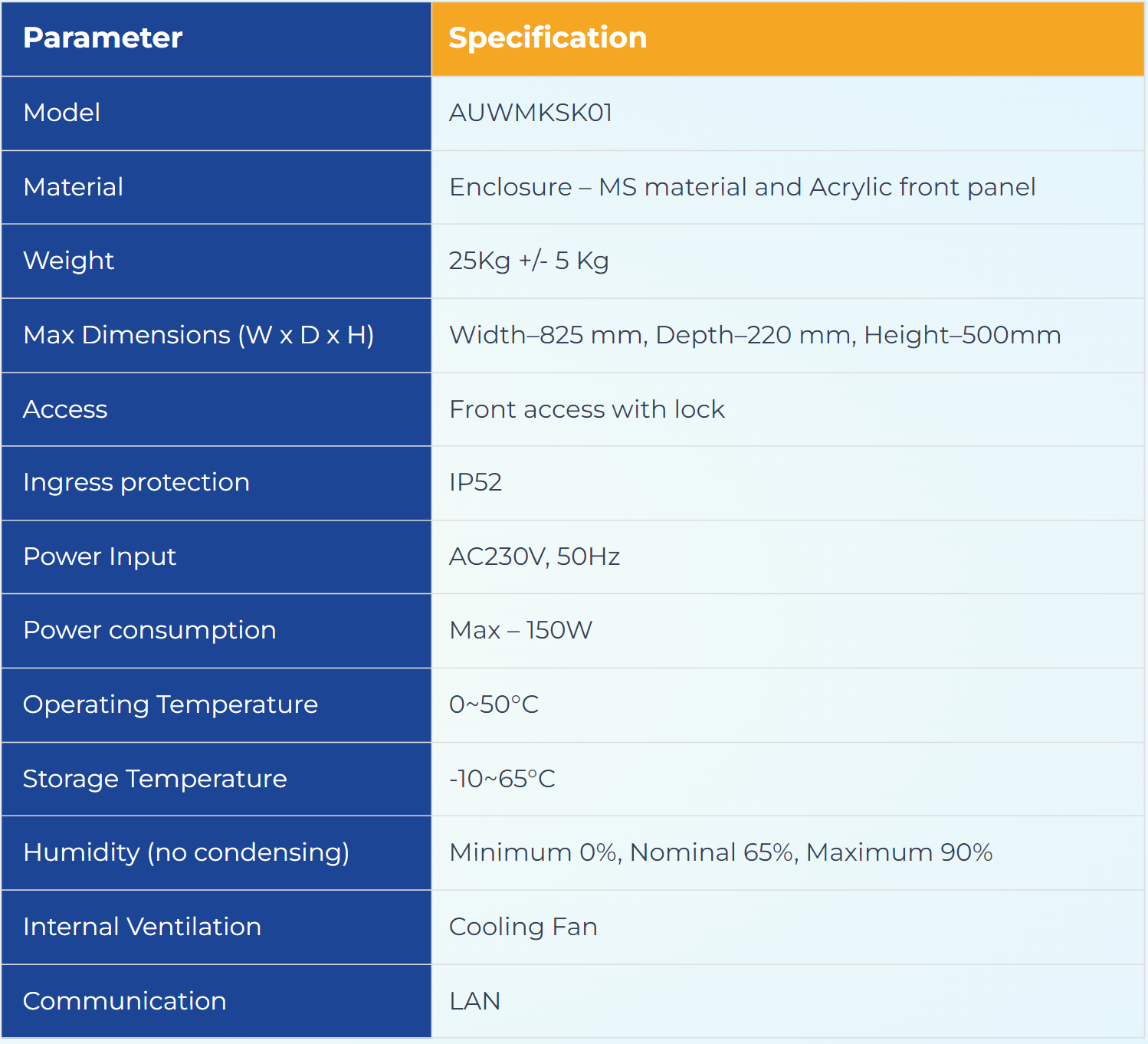Select the Max – 150W value

(x=520, y=630)
